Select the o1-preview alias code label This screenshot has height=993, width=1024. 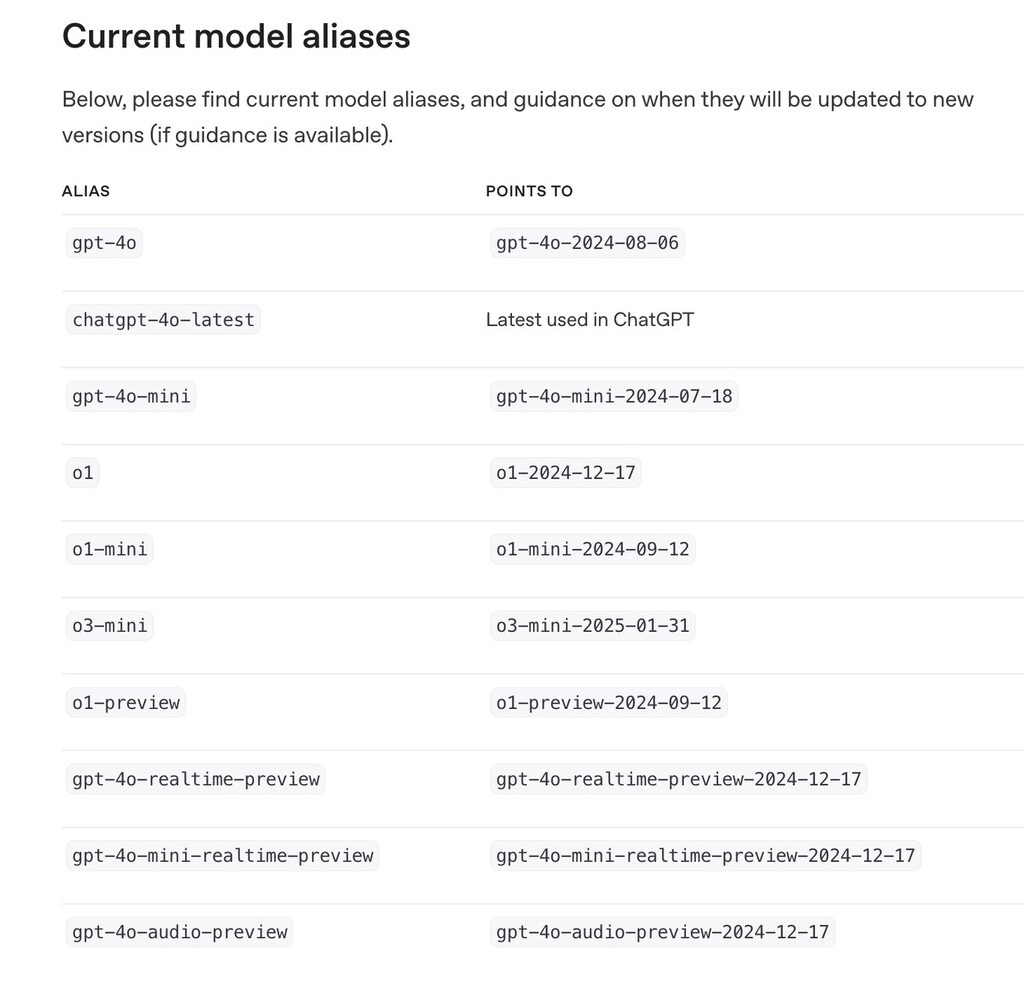coord(126,702)
